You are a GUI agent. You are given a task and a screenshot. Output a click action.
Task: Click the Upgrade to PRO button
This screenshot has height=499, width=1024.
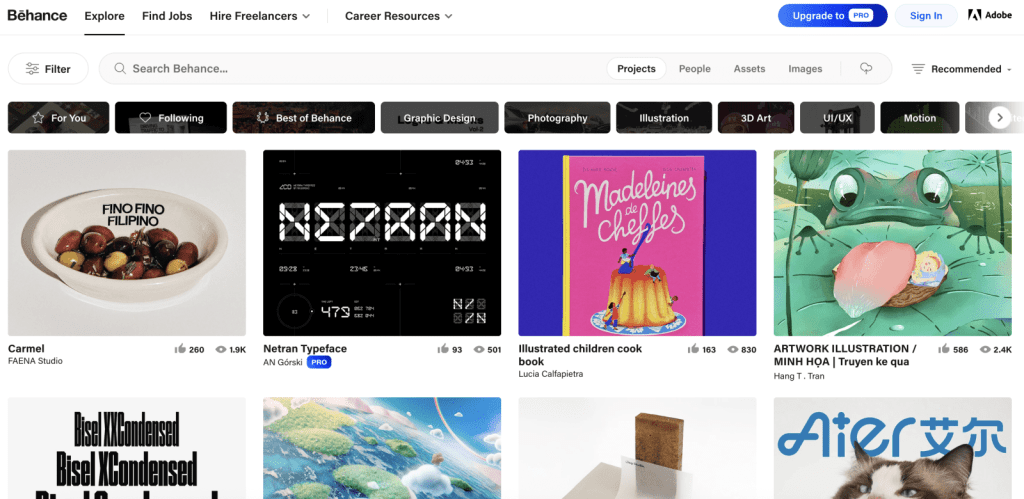[832, 16]
